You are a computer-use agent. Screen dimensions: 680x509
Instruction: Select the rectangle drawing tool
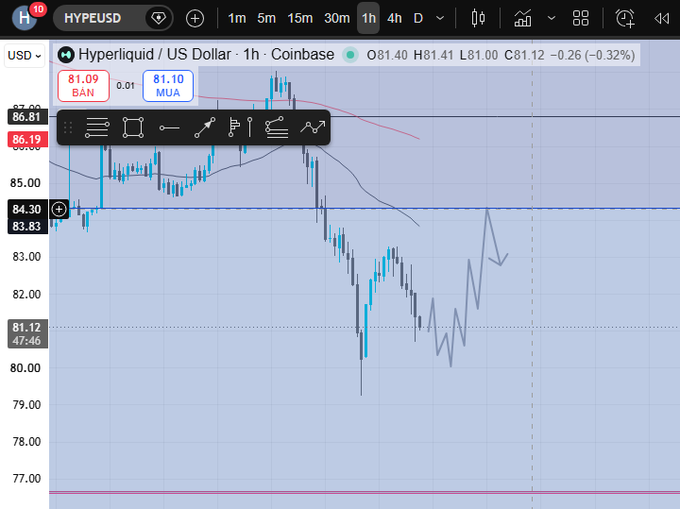click(x=133, y=127)
